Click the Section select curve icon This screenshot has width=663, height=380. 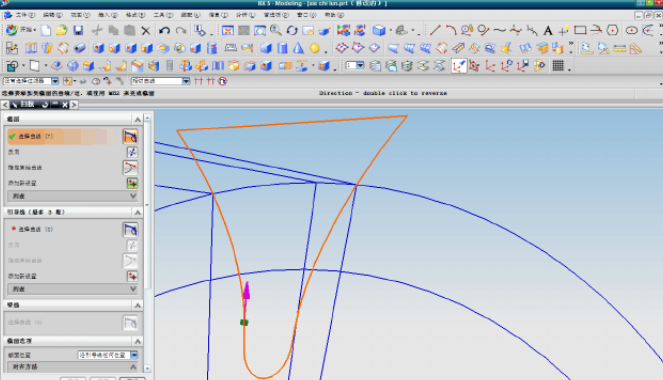130,137
